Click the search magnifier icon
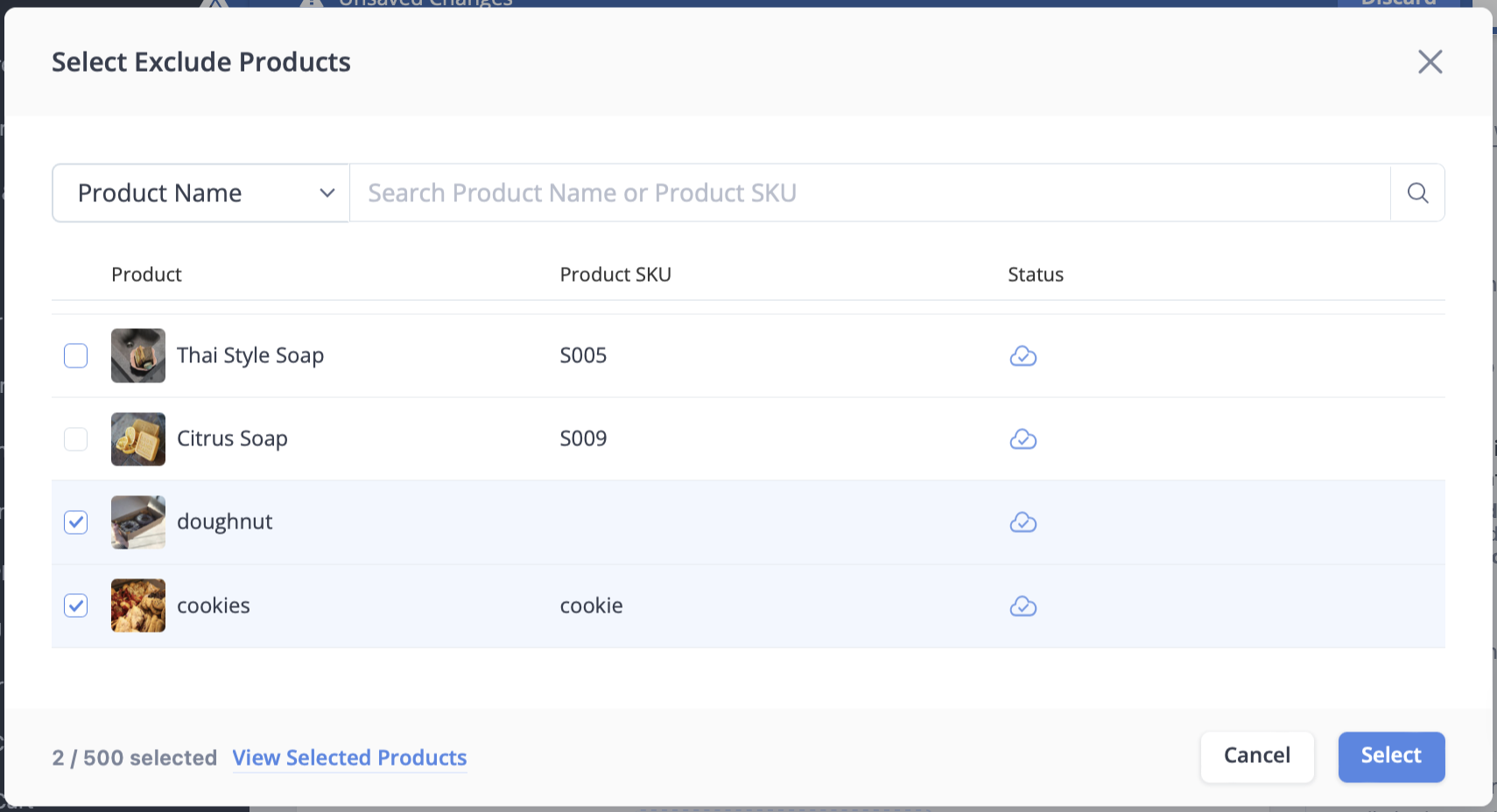This screenshot has width=1497, height=812. (x=1417, y=192)
